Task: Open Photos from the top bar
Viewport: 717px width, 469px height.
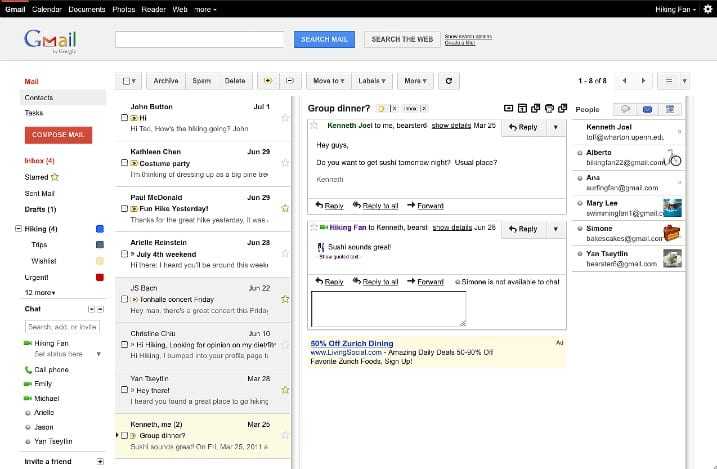Action: click(x=123, y=9)
